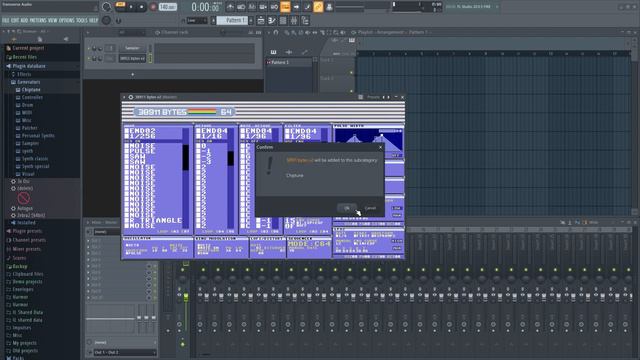Viewport: 640px width, 360px height.
Task: Open the VIEW menu
Action: pyautogui.click(x=53, y=20)
